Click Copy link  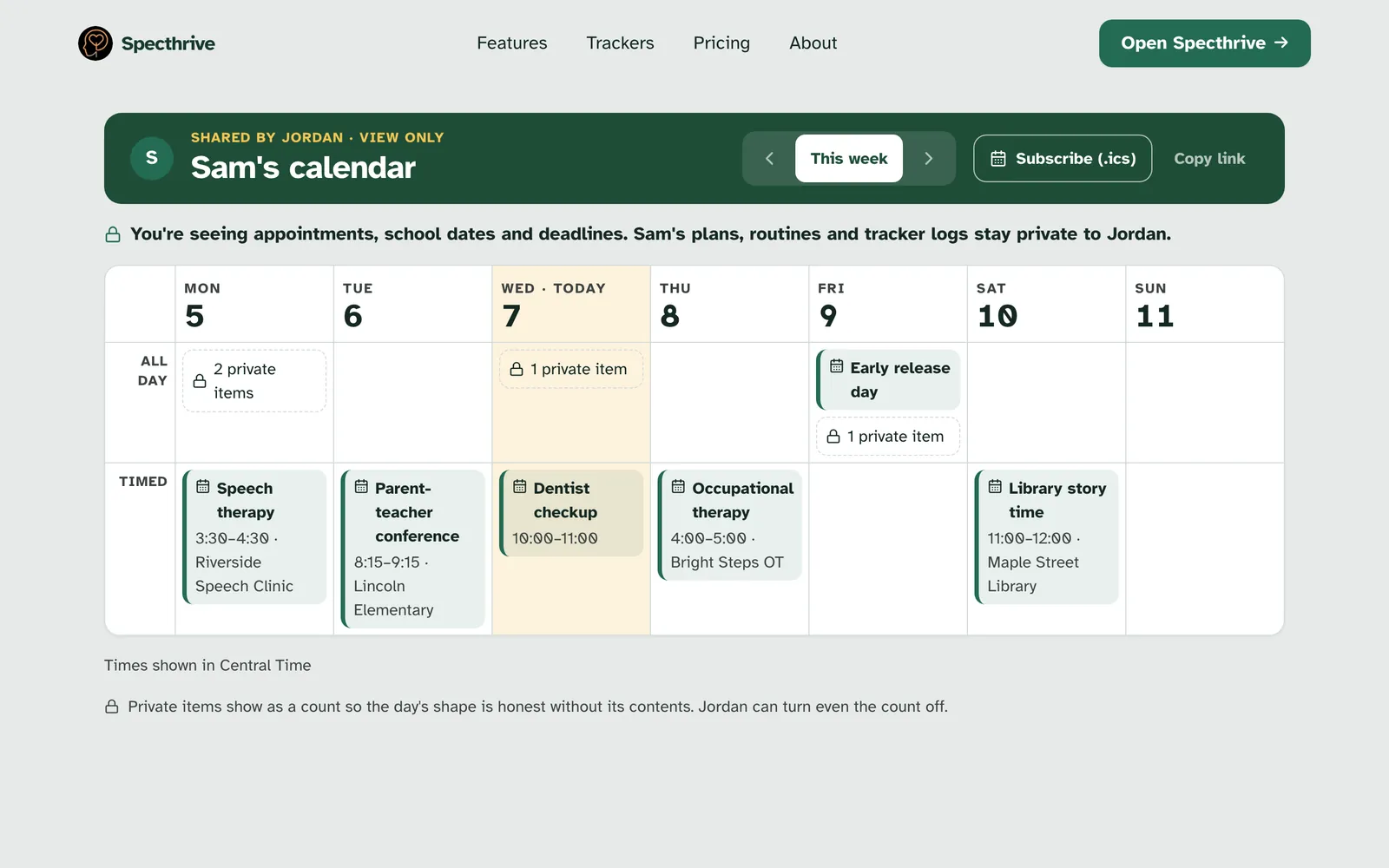coord(1209,158)
